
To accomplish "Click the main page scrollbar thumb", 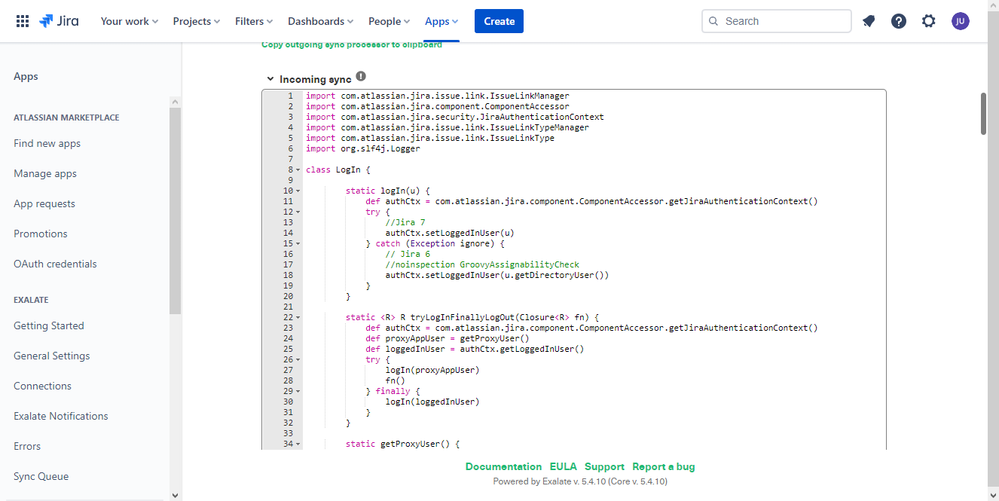I will point(983,113).
